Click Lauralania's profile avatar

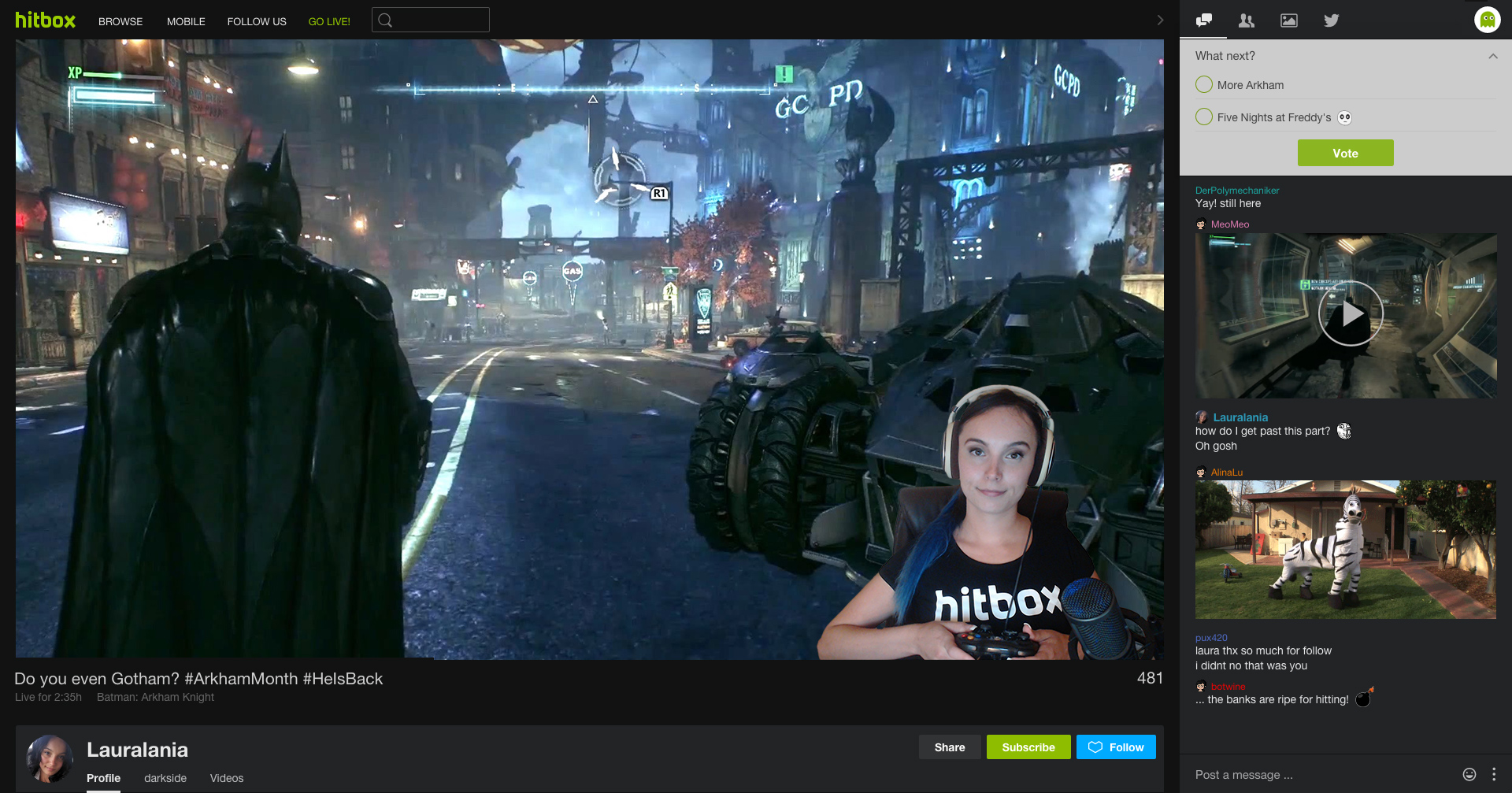[50, 759]
